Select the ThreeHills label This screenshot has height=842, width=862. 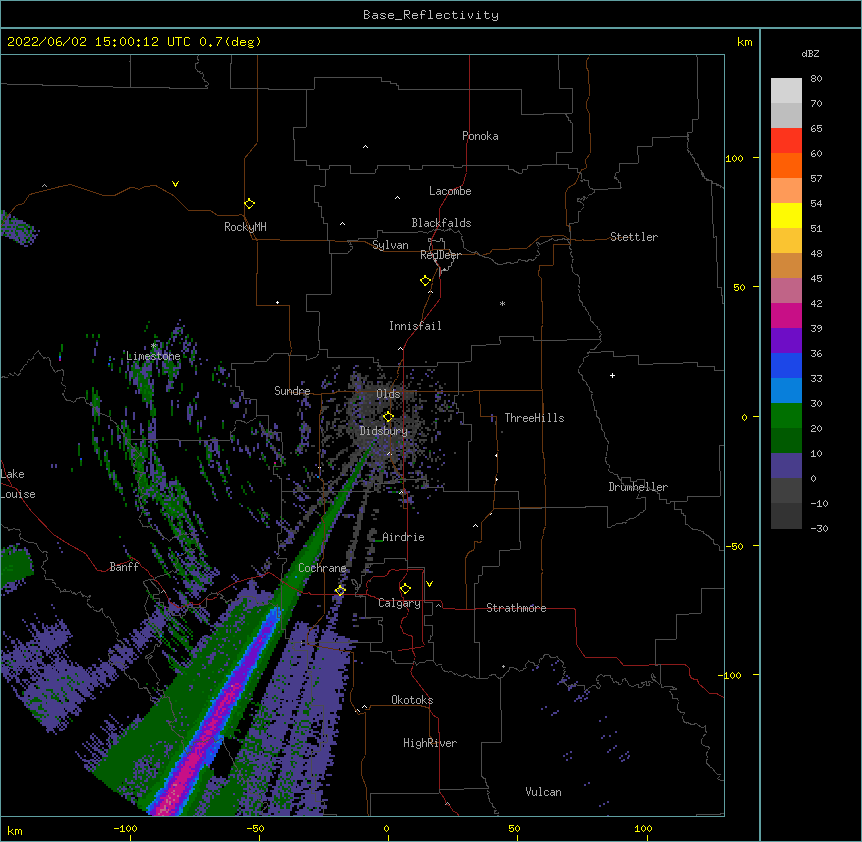(x=534, y=418)
